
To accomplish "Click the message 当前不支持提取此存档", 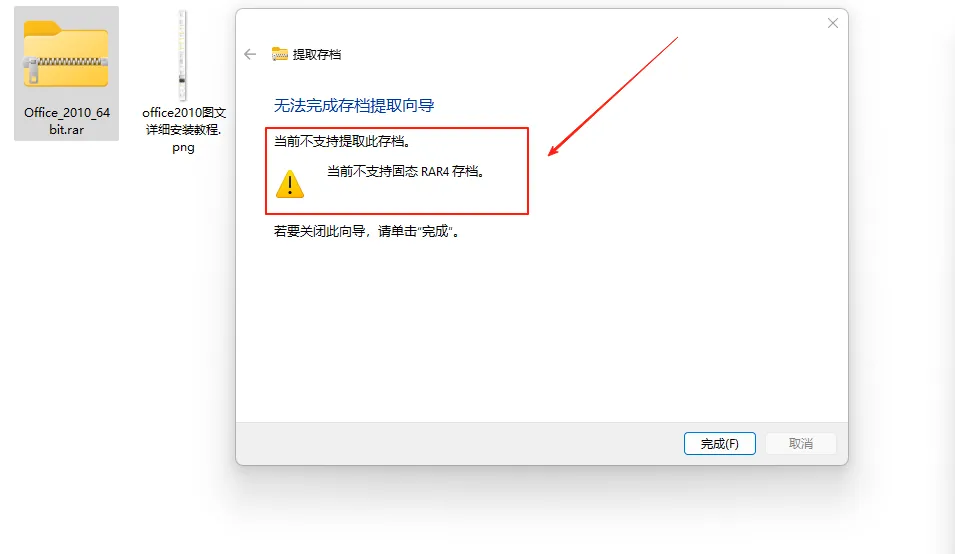I will click(x=342, y=141).
